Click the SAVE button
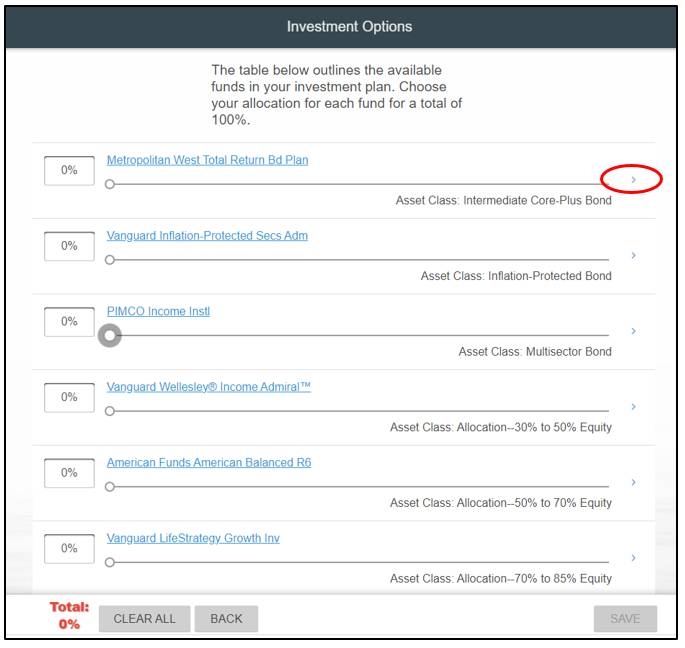The image size is (685, 648). pos(625,619)
